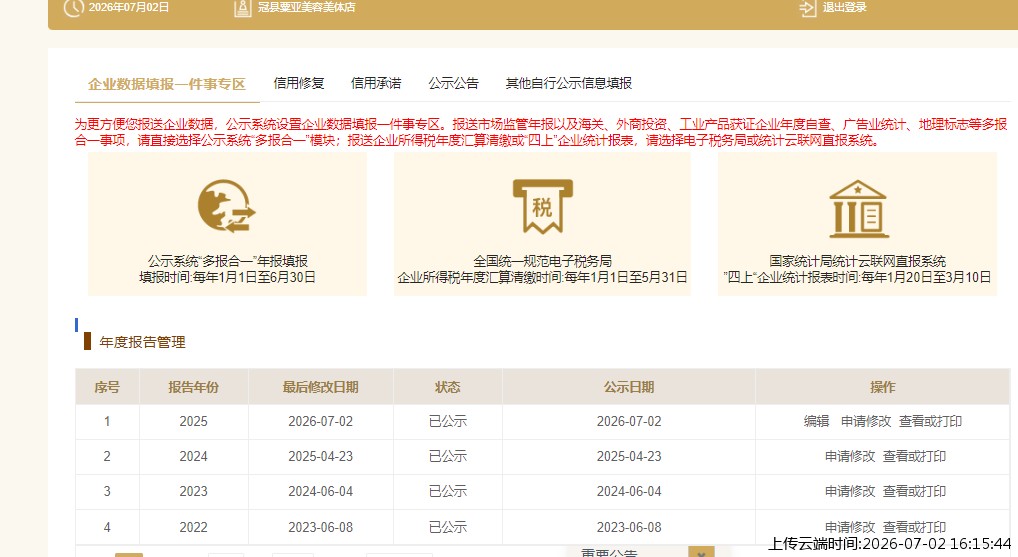1018x557 pixels.
Task: Click the 税 tax bureau icon
Action: [543, 206]
